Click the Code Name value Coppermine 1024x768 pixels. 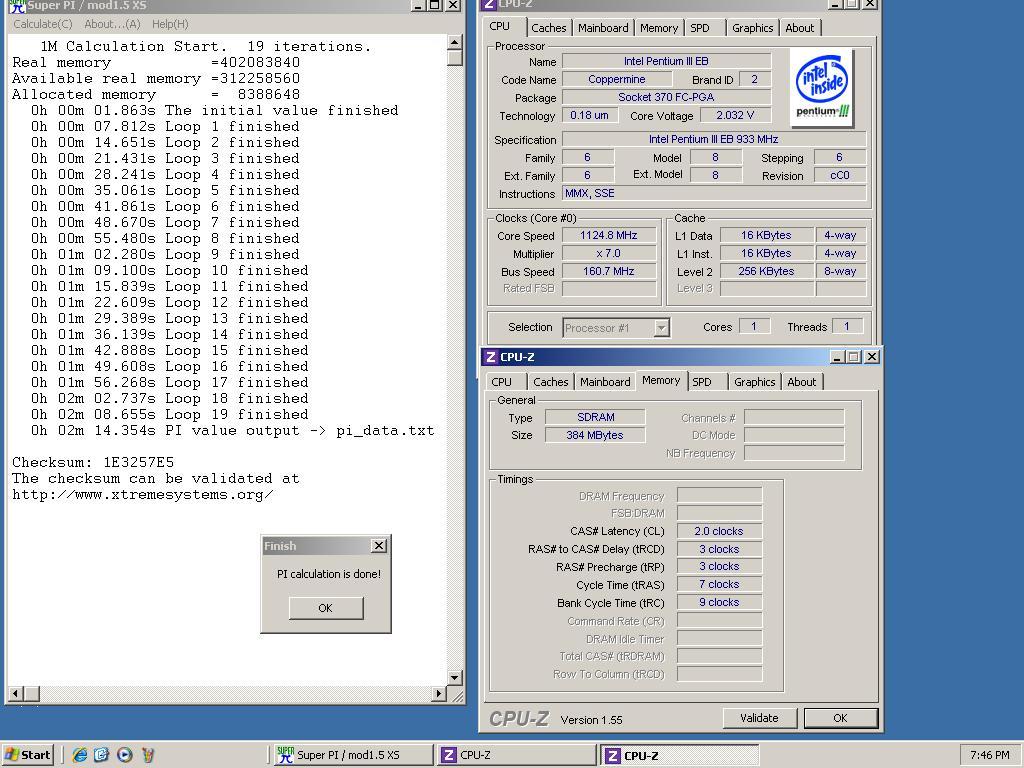coord(616,79)
